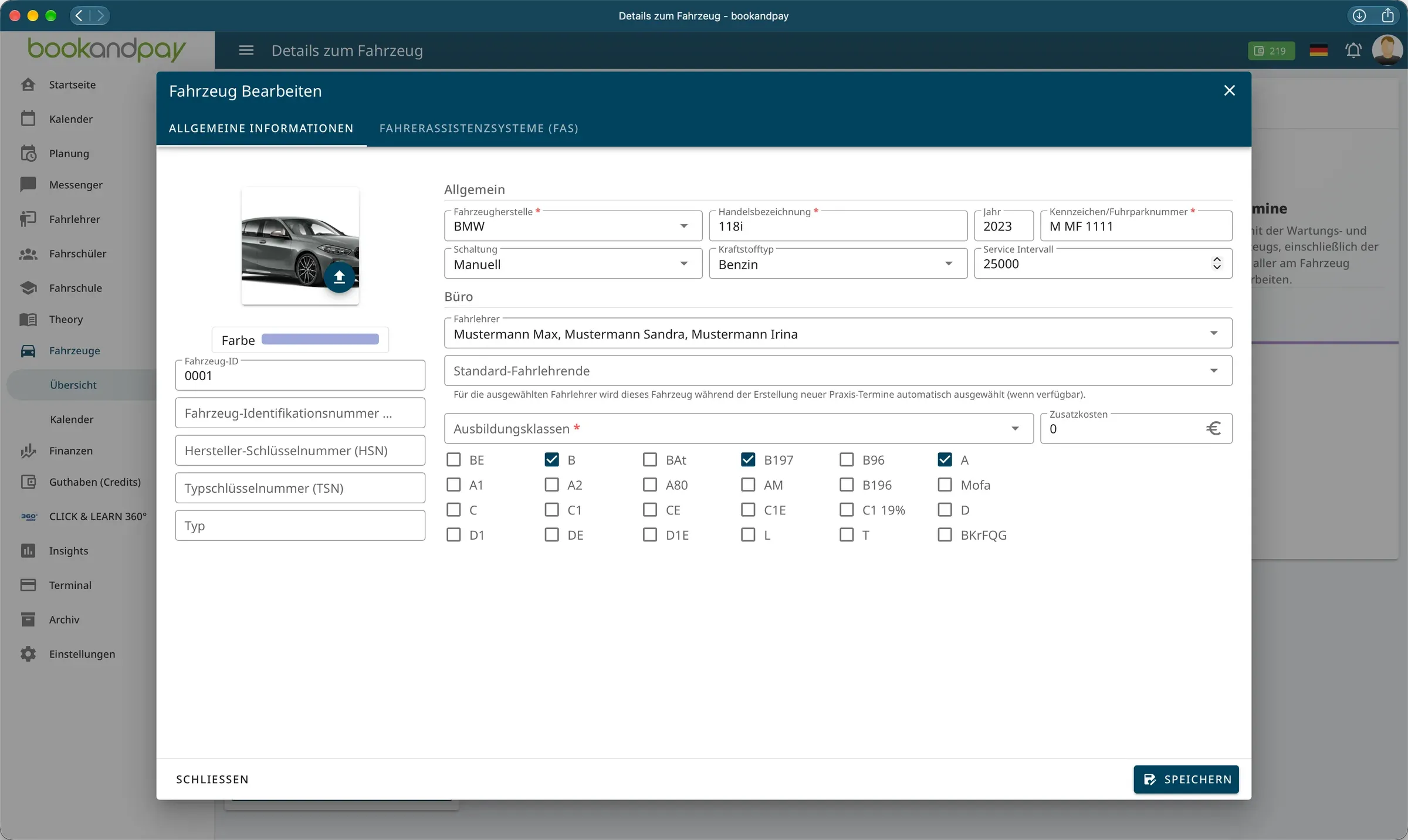Click the Service Intervall stepper arrows
The width and height of the screenshot is (1408, 840).
[x=1217, y=263]
